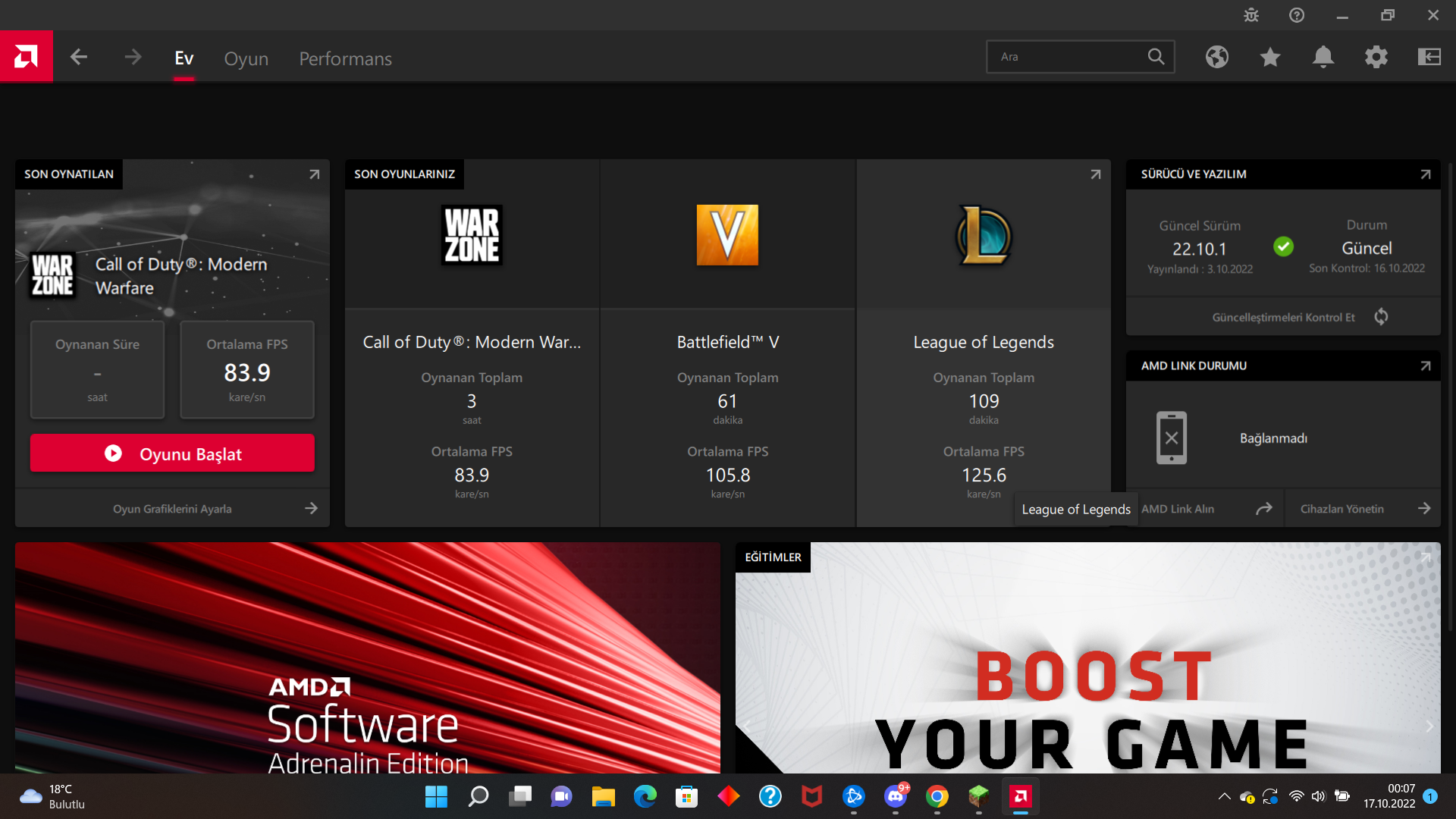
Task: Expand the Sürücü ve Yazılım panel arrow
Action: coord(1425,174)
